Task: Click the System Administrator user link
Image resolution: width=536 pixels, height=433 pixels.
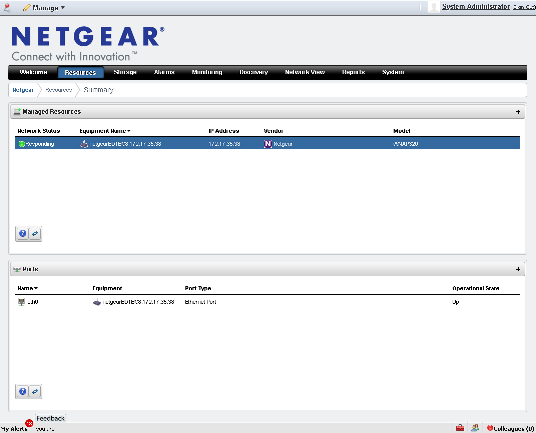Action: pyautogui.click(x=475, y=6)
